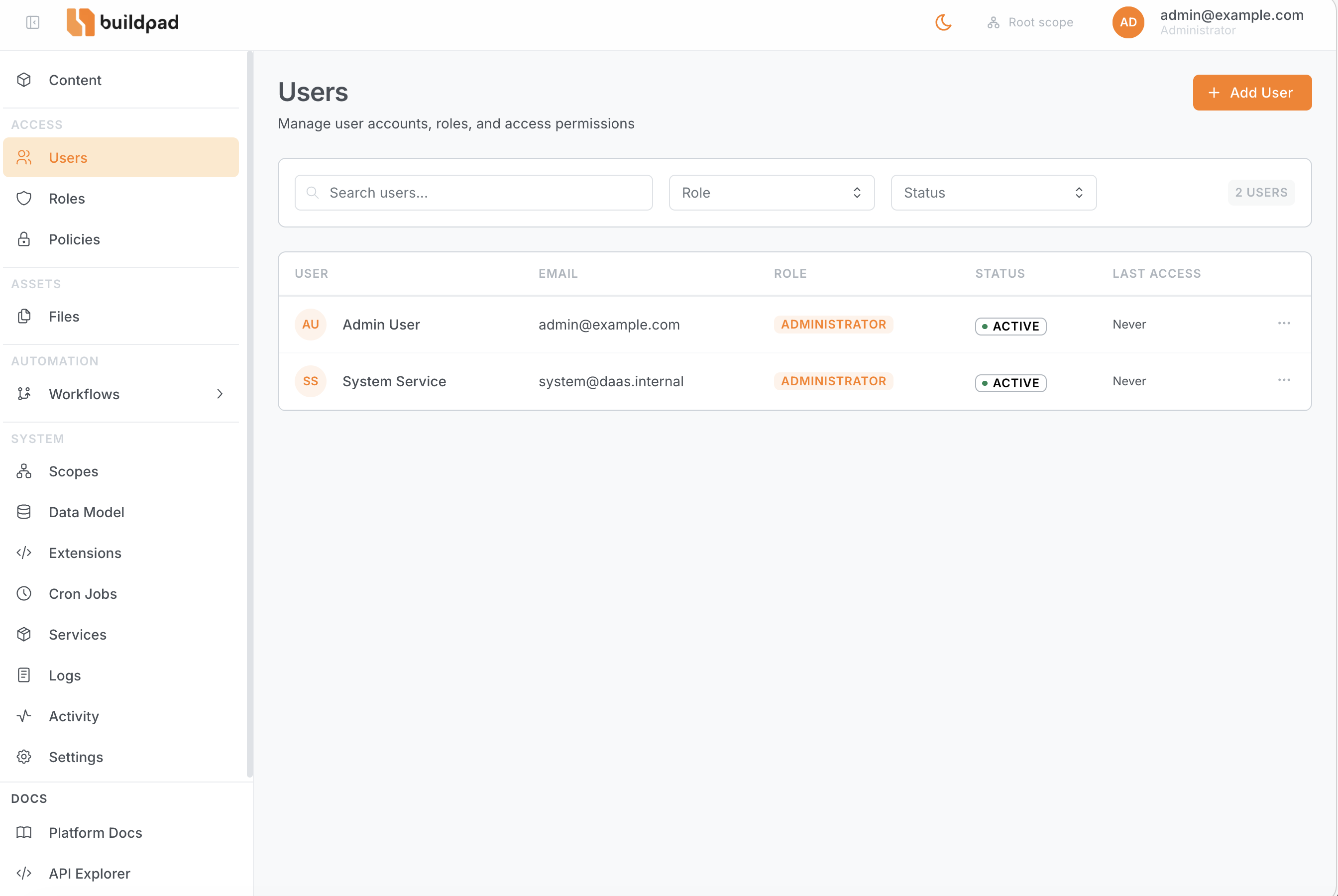Click the 2 USERS count badge
1338x896 pixels.
tap(1261, 193)
